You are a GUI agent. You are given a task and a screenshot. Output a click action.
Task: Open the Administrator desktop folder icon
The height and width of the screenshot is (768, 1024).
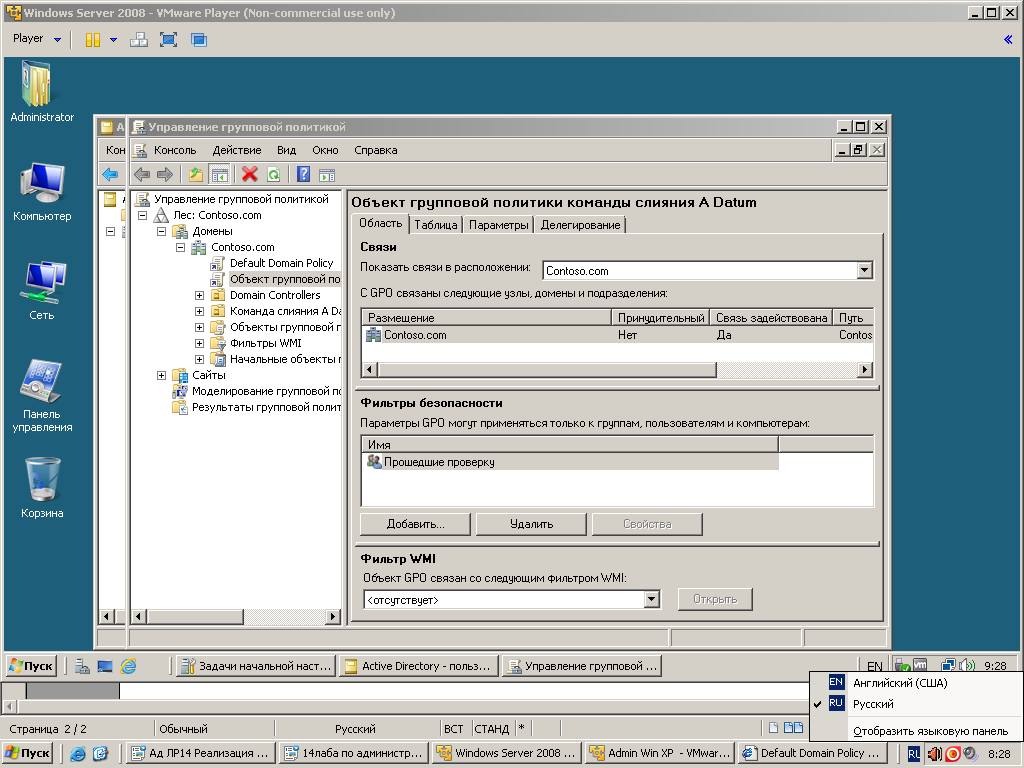click(x=41, y=92)
